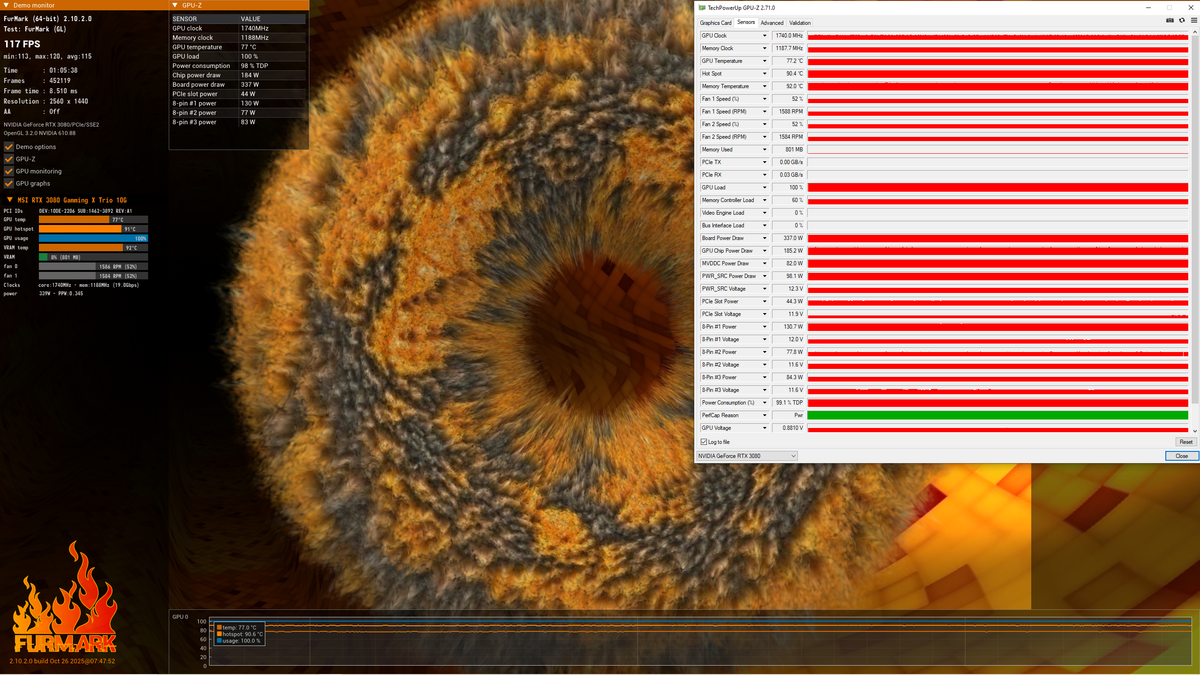This screenshot has height=675, width=1200.
Task: Disable the GPU monitoring checkbox
Action: 9,171
